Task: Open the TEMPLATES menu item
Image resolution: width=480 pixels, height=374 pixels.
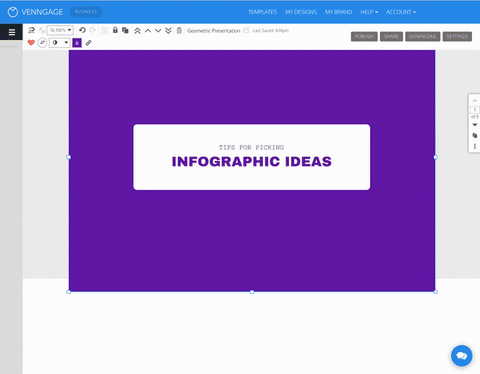Action: pos(263,12)
